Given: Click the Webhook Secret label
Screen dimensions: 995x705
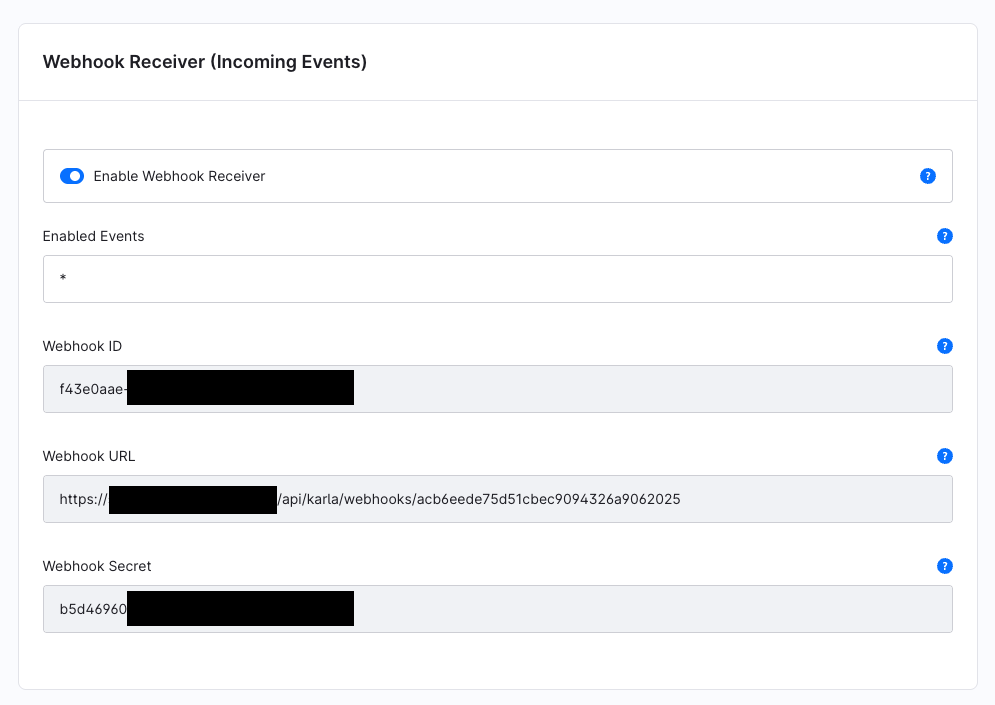Looking at the screenshot, I should point(96,566).
